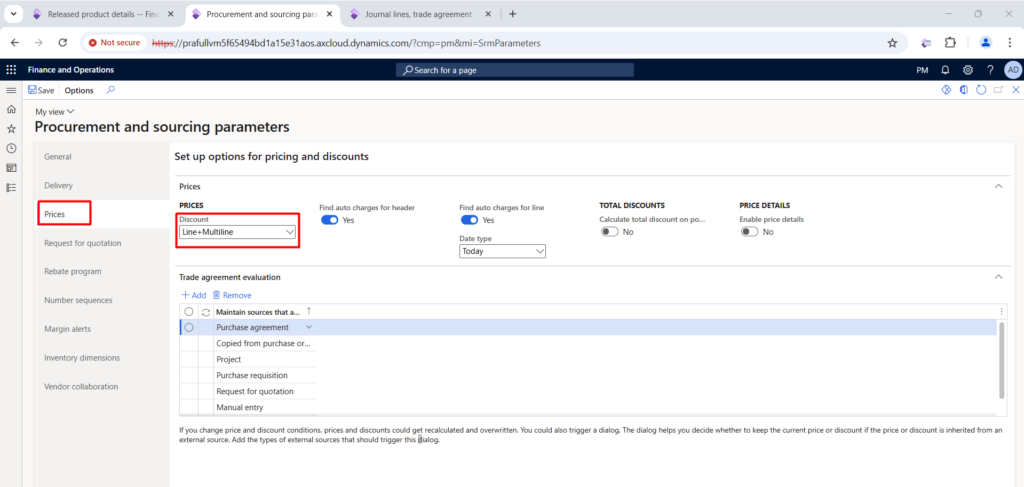Open the browser profile icon

click(985, 42)
